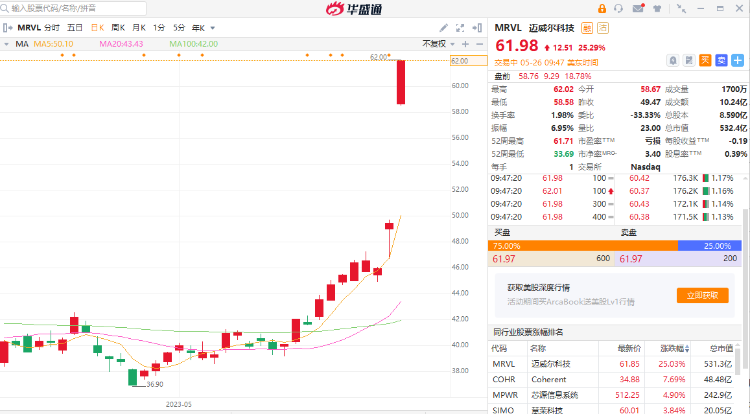Viewport: 750px width, 414px height.
Task: Select MRVL row in industry ranking
Action: coord(612,364)
